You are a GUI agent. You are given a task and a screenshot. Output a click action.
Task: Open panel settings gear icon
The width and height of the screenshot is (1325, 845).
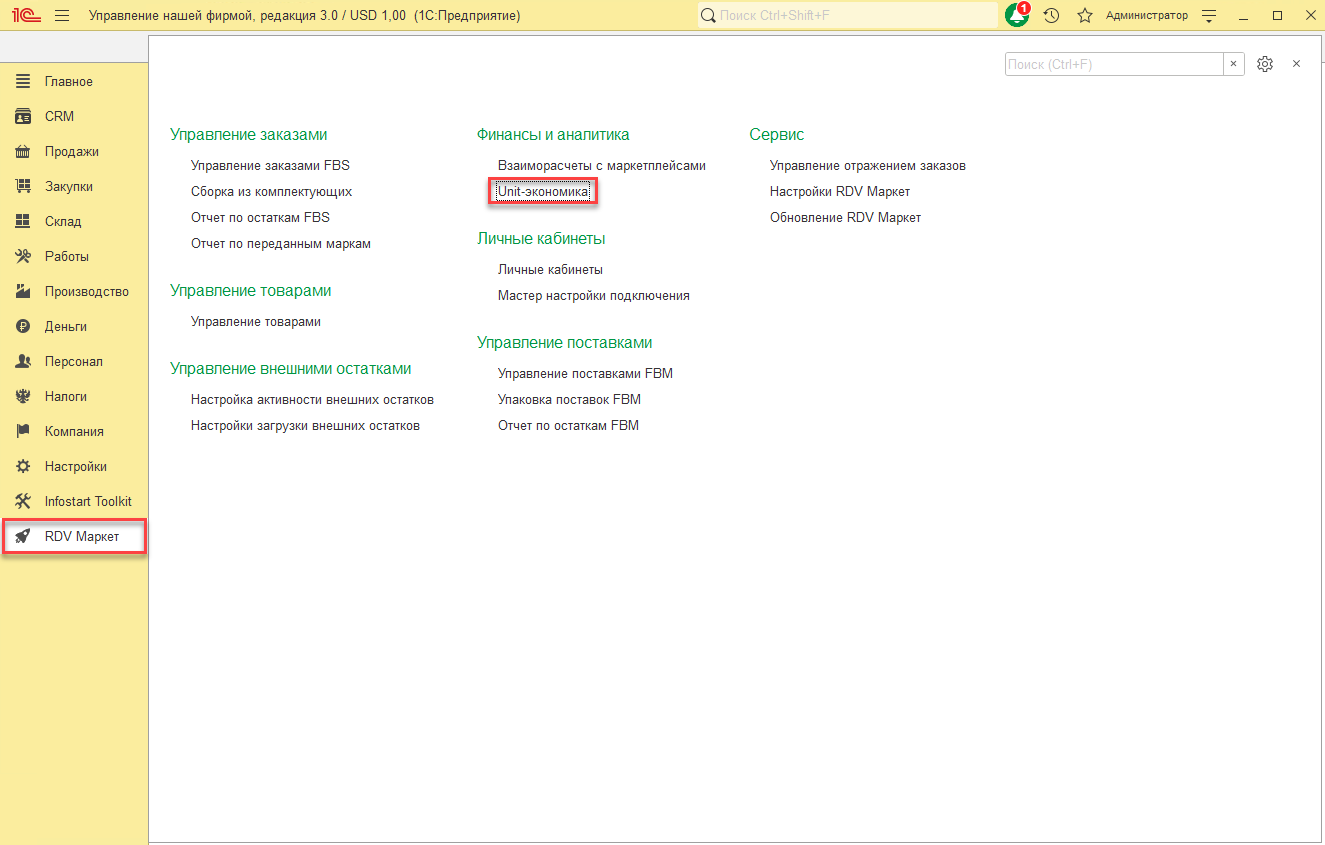[x=1265, y=64]
